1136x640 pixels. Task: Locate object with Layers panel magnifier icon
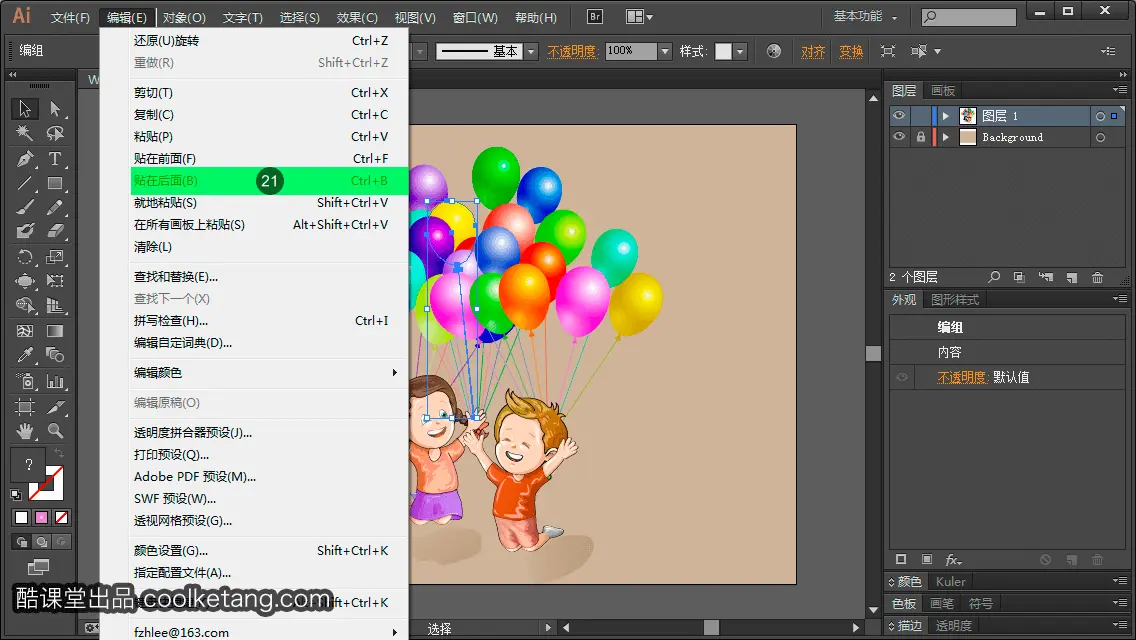[994, 278]
